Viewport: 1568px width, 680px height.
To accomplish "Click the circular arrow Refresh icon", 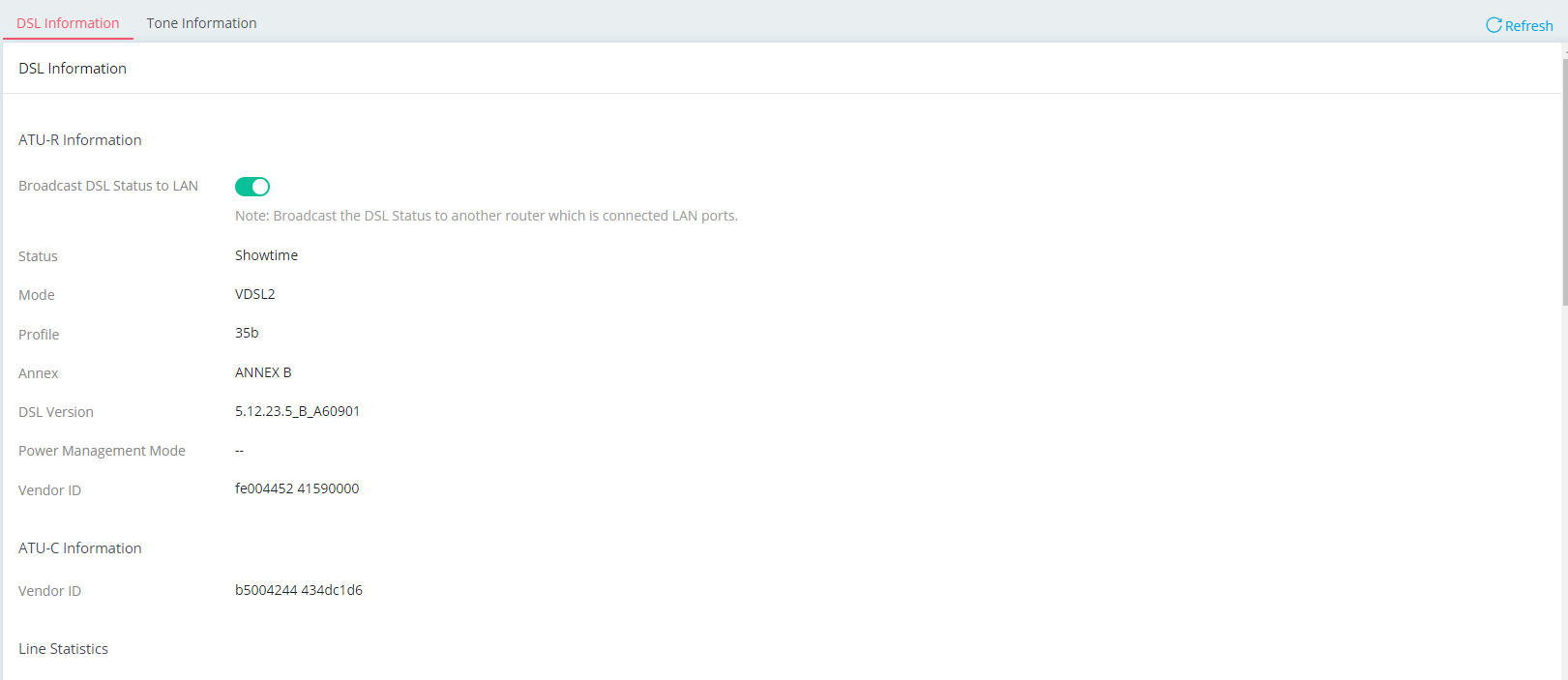I will pos(1494,25).
